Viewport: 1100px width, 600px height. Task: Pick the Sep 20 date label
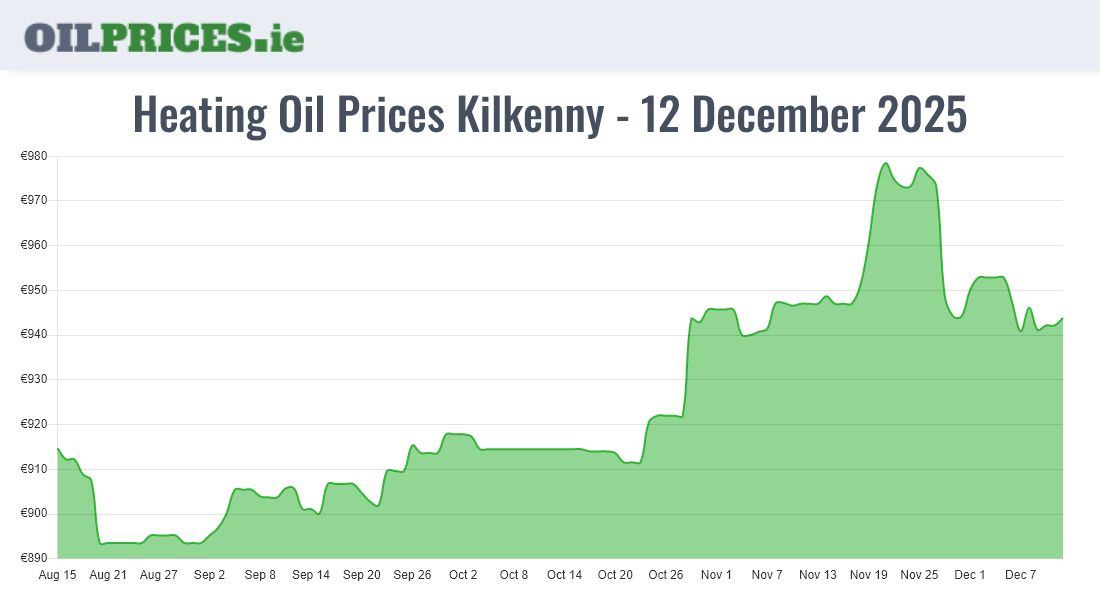[x=361, y=575]
